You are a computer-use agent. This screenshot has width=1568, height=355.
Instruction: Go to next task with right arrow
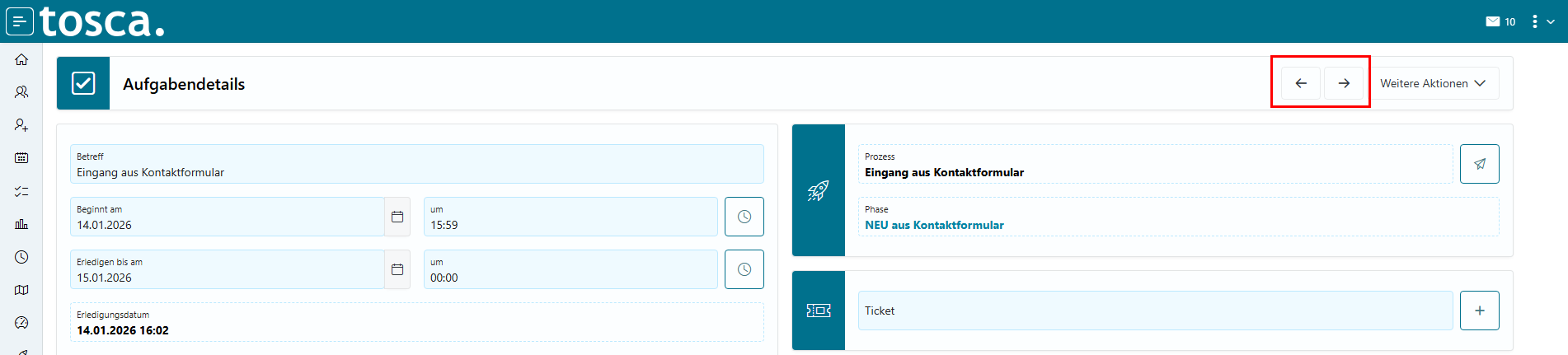[1344, 83]
